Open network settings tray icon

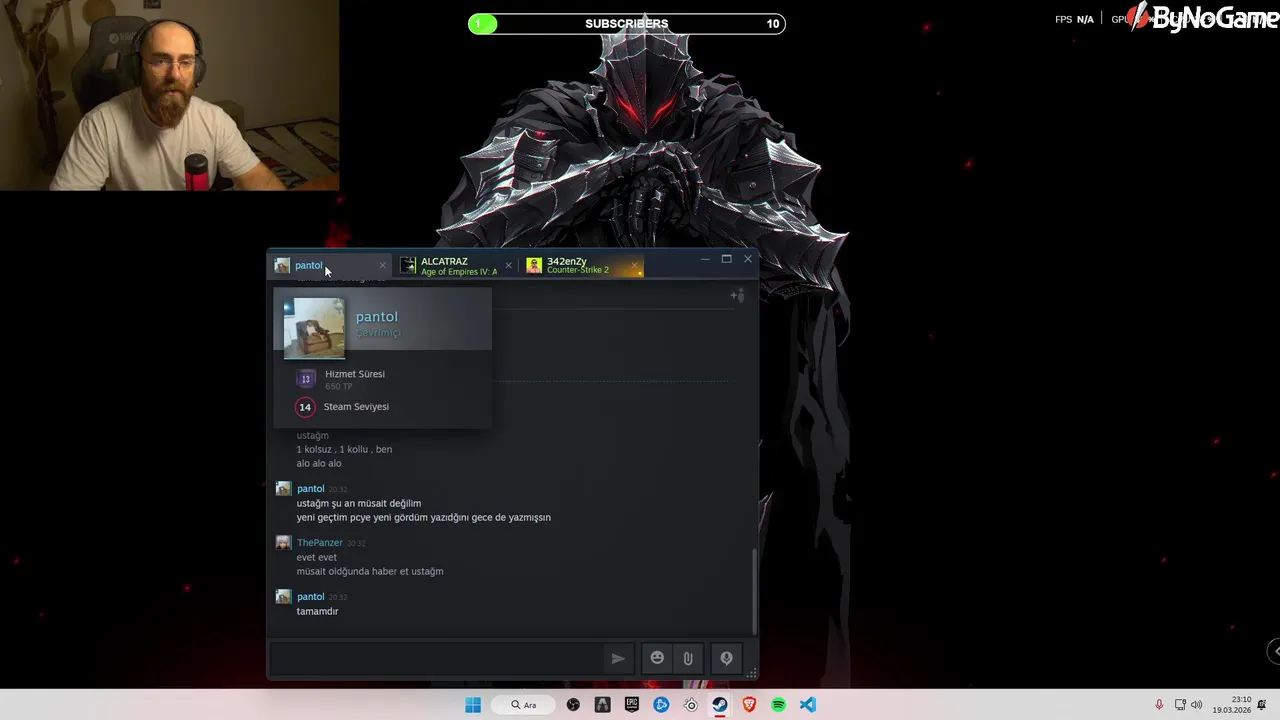point(1180,705)
